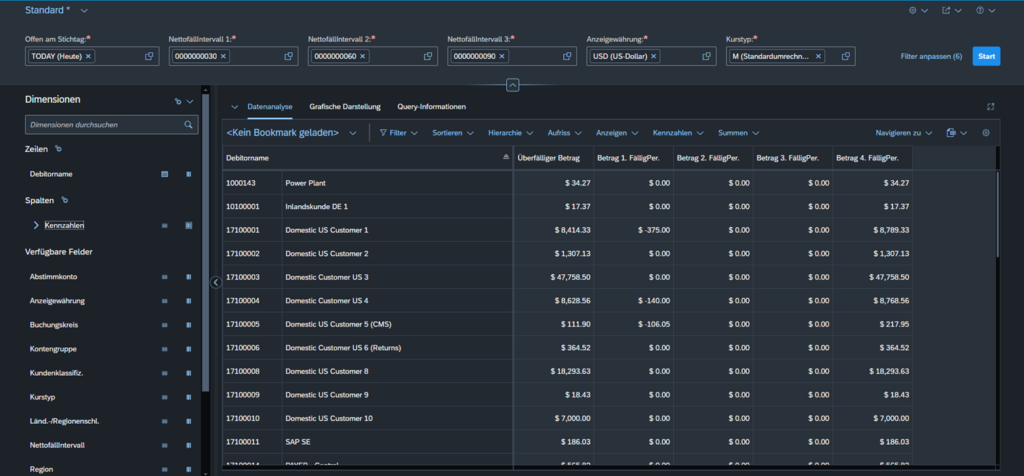Open the Hierarchie dropdown
The image size is (1024, 476).
[510, 133]
